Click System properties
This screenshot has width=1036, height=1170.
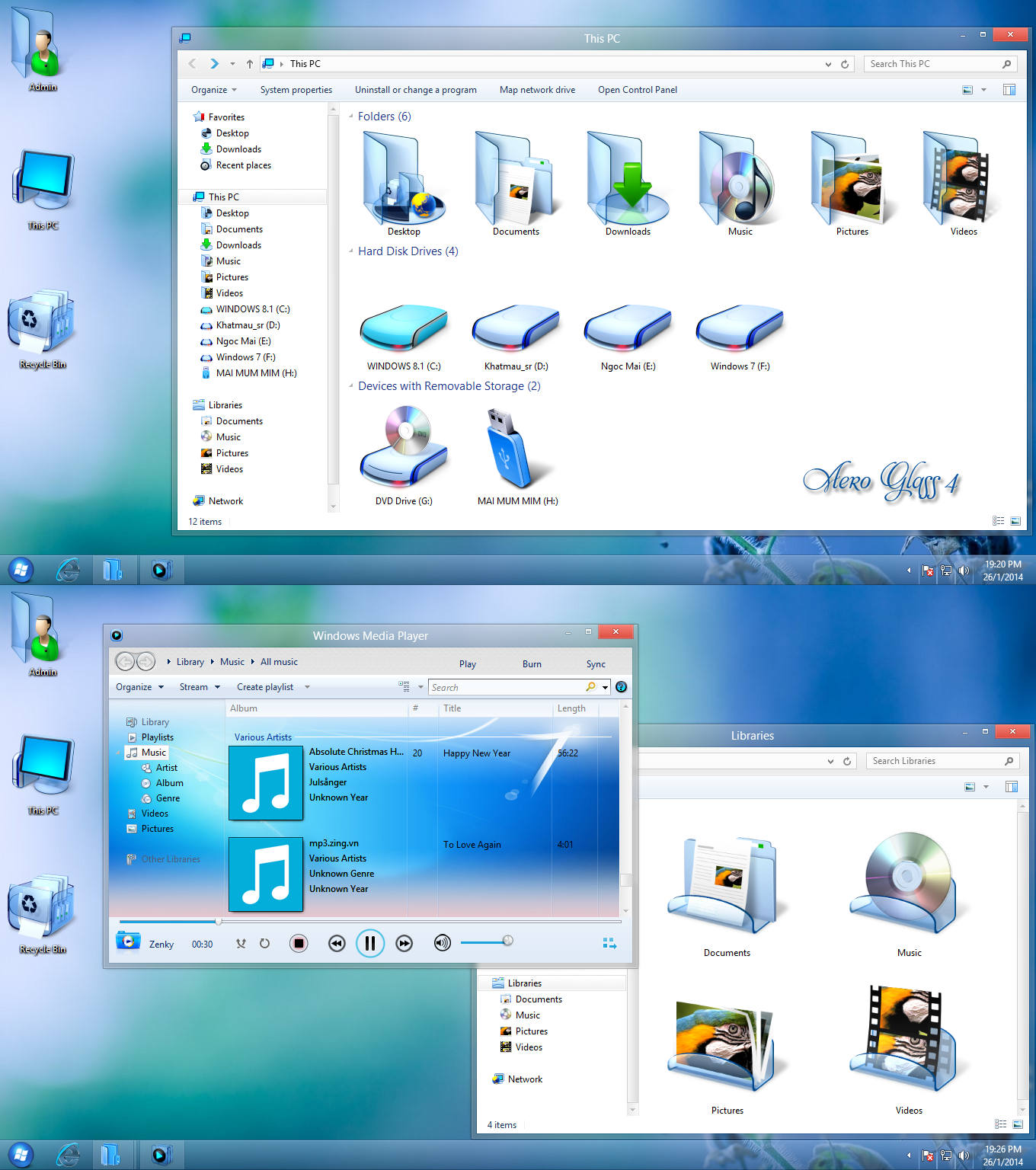[x=296, y=90]
